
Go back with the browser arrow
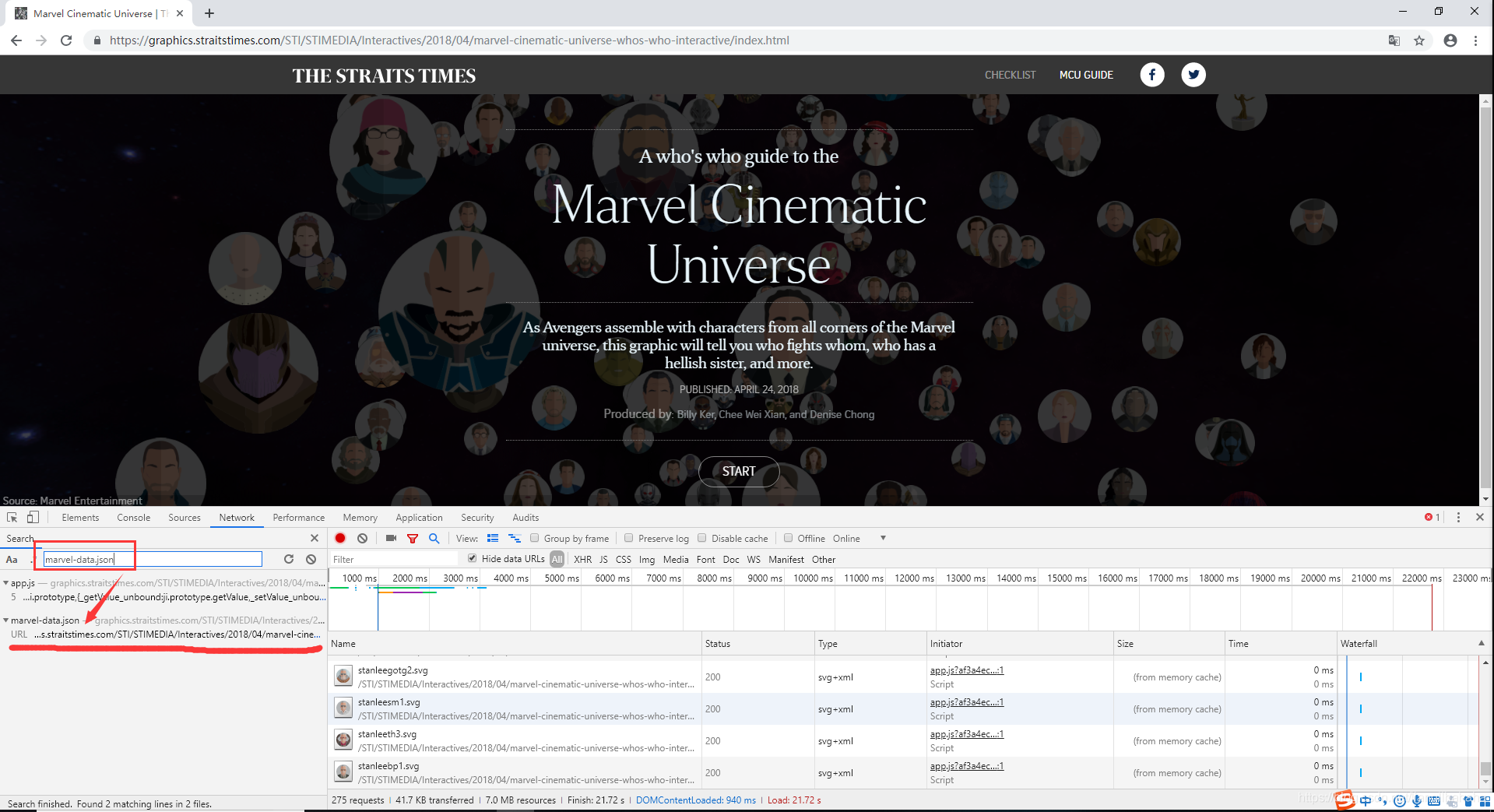point(16,40)
